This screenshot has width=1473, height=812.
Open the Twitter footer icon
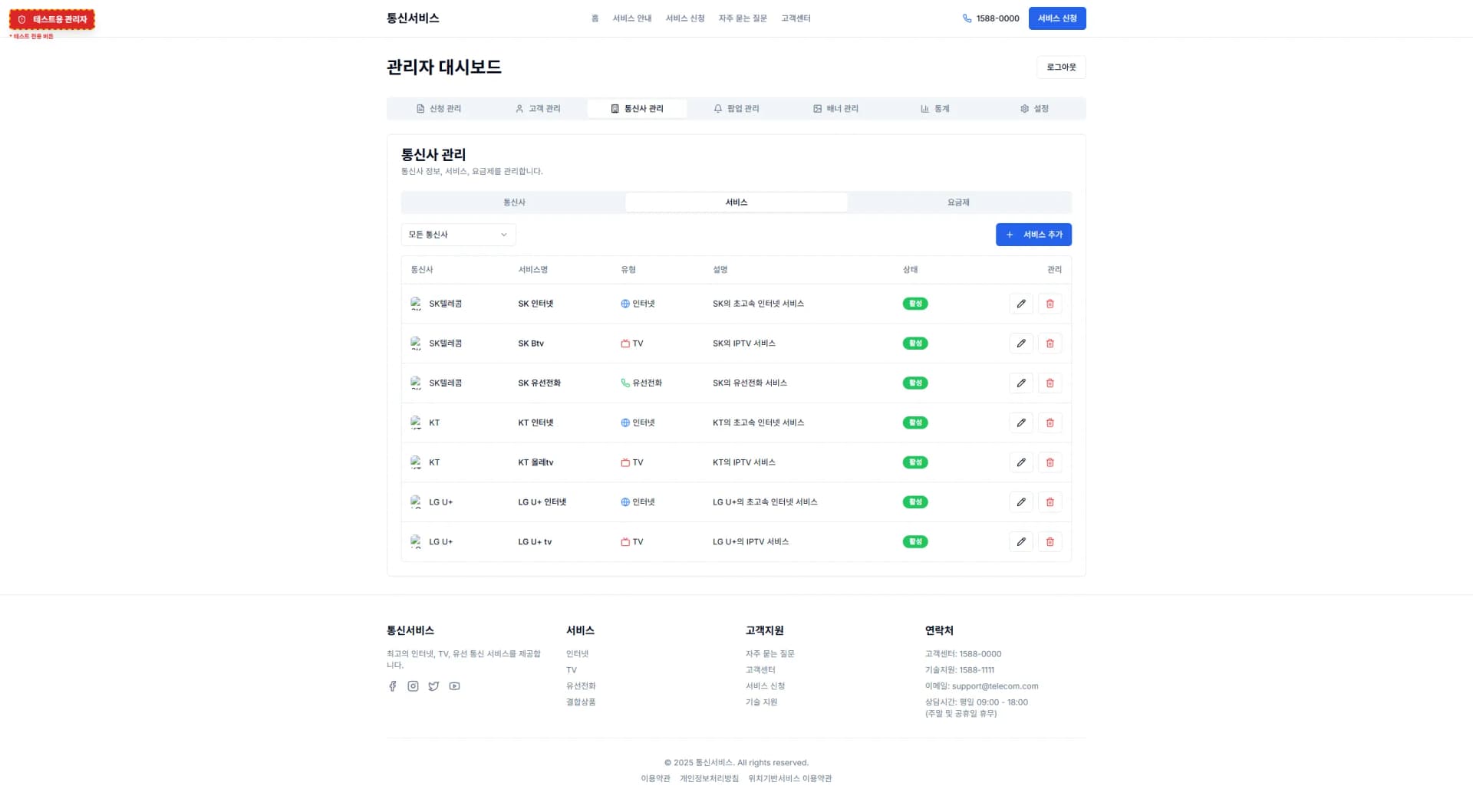tap(433, 686)
